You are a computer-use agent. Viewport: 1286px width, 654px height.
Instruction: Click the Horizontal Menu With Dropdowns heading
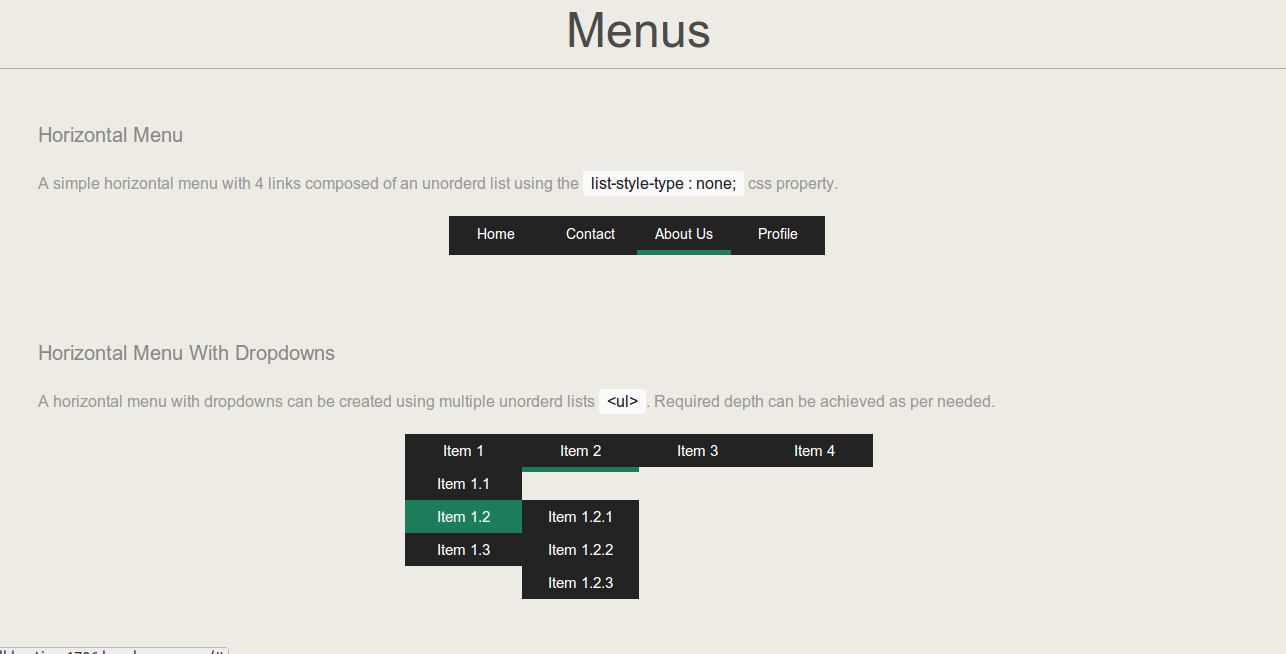(186, 353)
